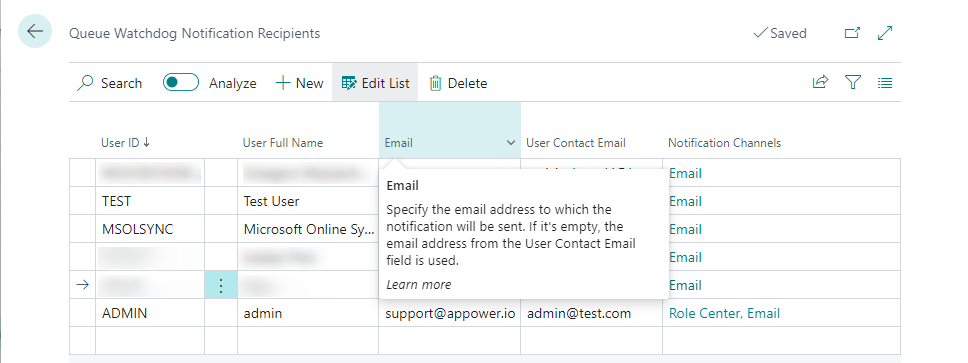Viewport: 968px width, 363px height.
Task: Open the Share icon menu
Action: (x=820, y=82)
